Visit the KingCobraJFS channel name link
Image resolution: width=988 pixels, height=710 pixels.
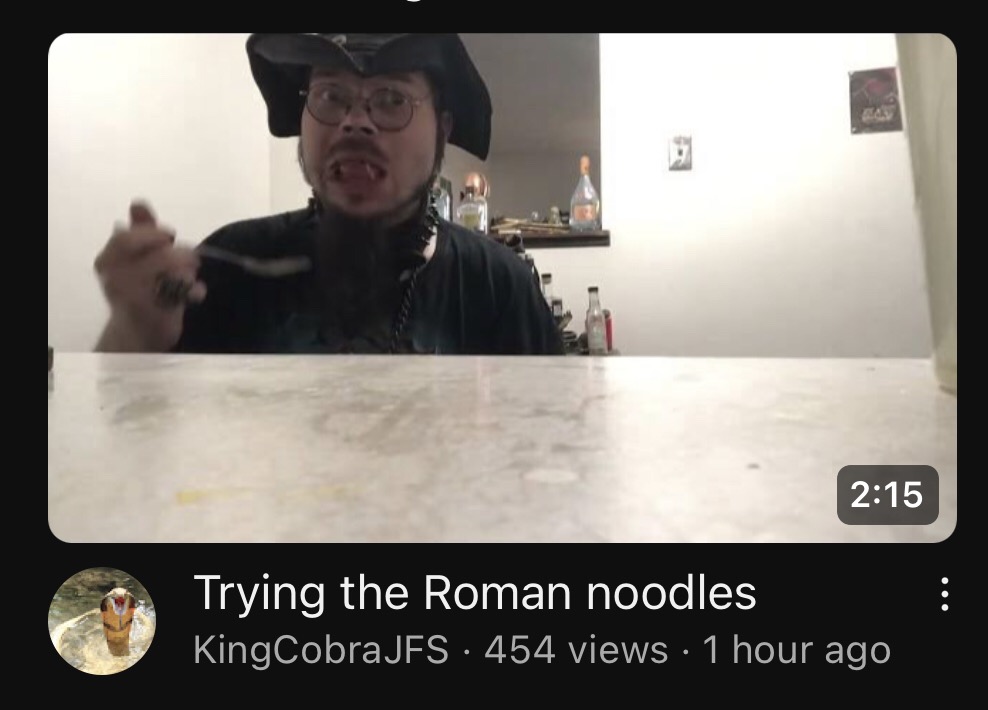tap(321, 649)
